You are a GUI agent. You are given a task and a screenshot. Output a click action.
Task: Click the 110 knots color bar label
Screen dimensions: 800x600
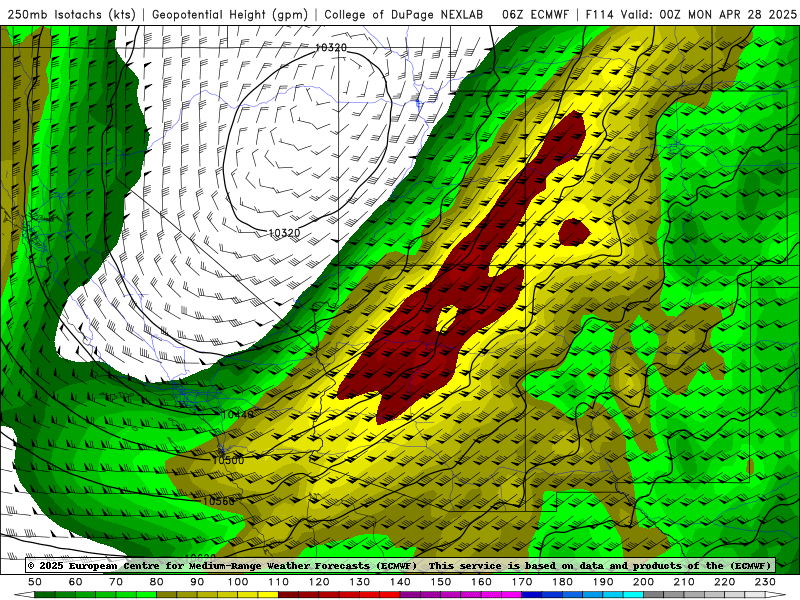pyautogui.click(x=279, y=582)
